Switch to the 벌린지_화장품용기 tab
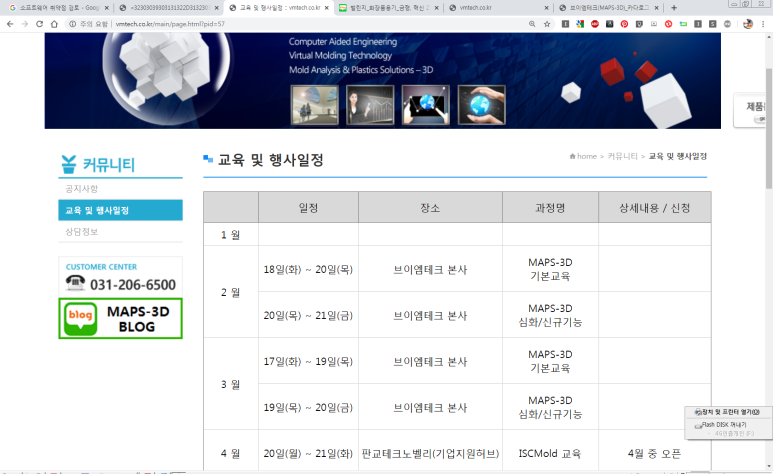 (387, 7)
